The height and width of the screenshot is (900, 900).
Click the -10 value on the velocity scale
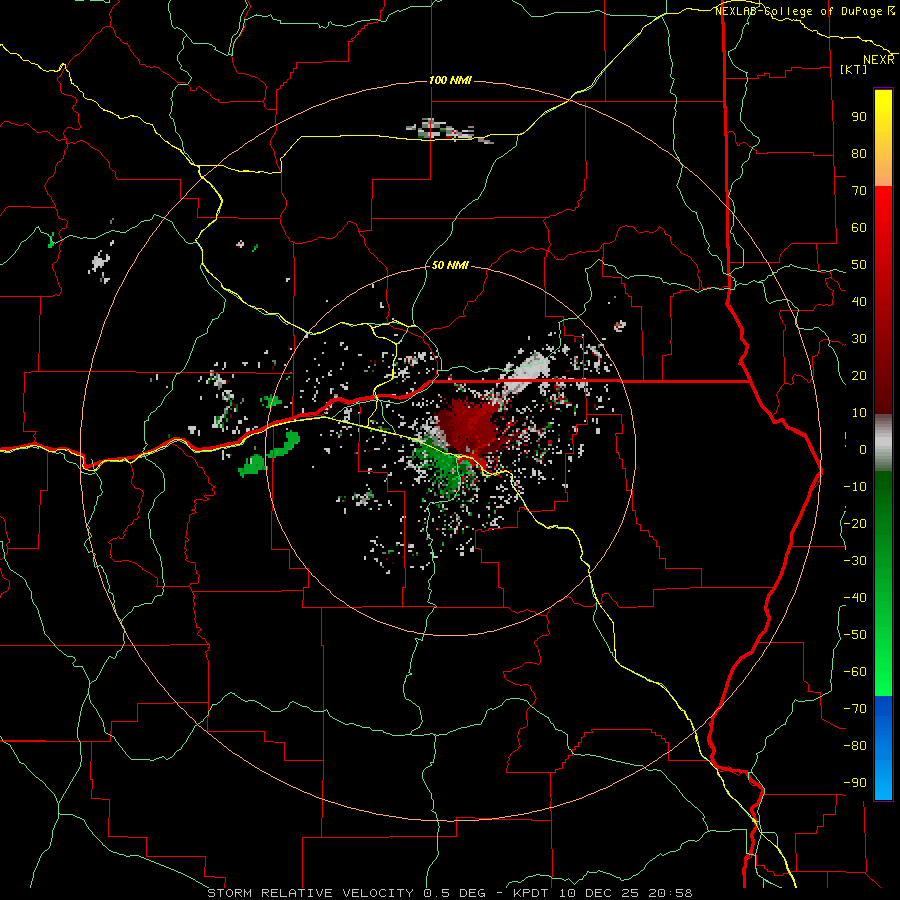(x=855, y=487)
